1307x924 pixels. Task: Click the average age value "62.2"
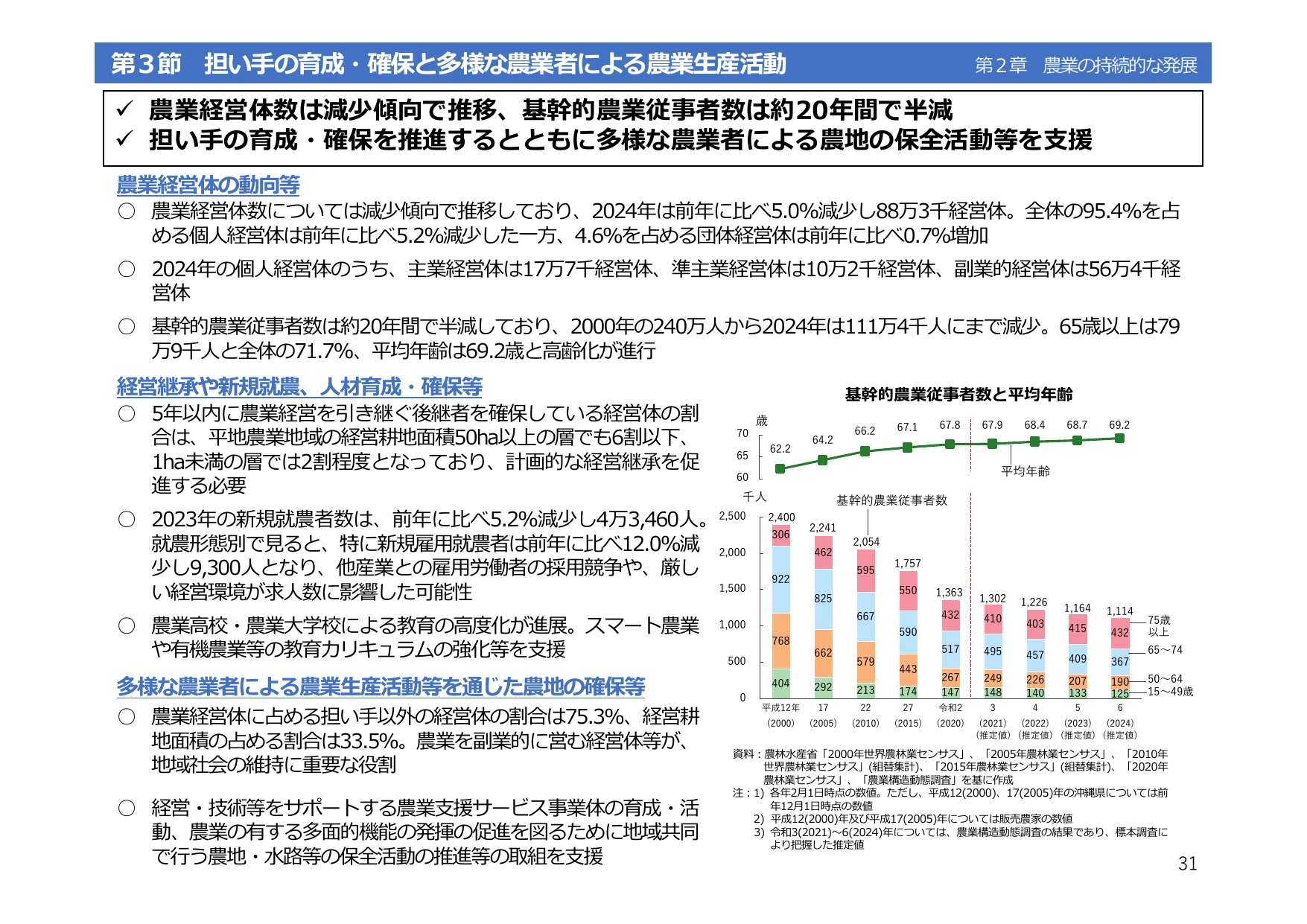[780, 449]
